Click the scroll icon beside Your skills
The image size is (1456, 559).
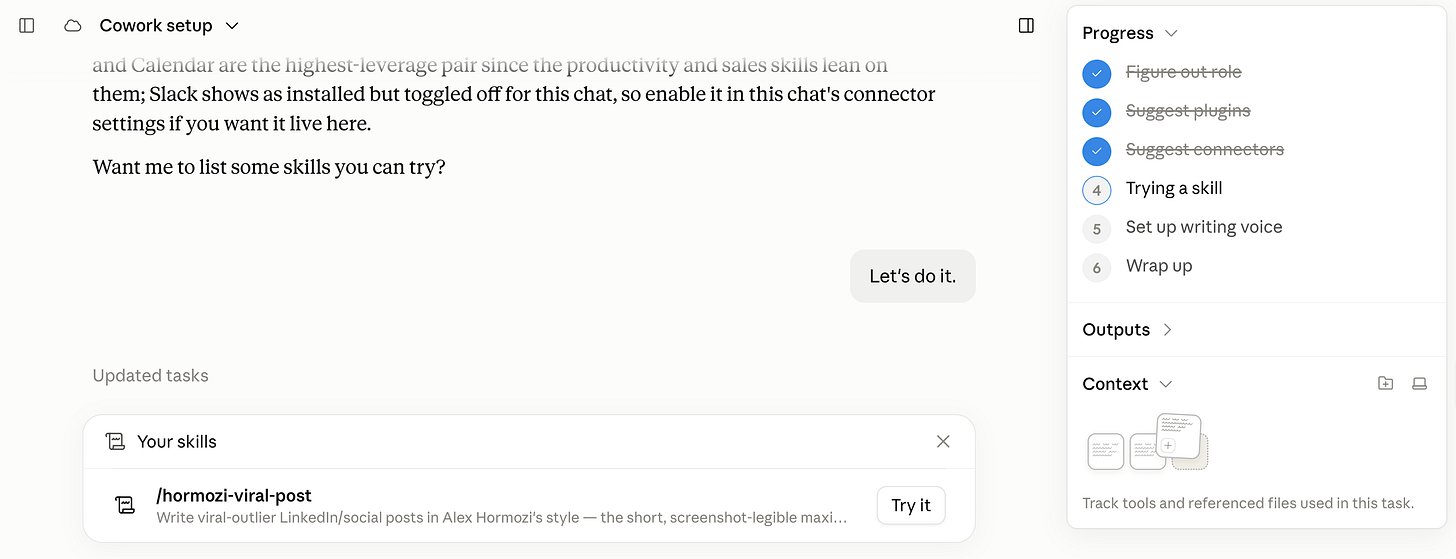115,442
